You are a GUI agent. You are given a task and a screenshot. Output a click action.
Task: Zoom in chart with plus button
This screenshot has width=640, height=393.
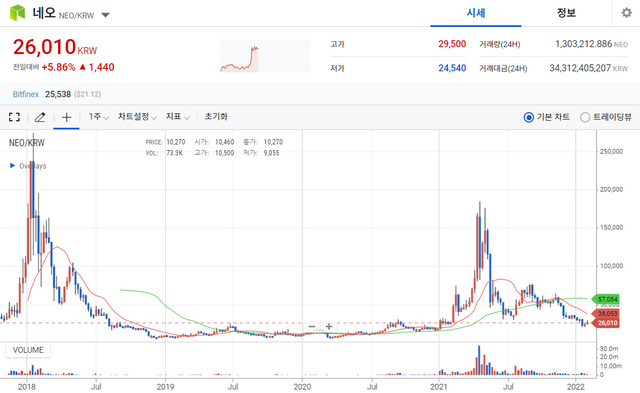click(329, 326)
